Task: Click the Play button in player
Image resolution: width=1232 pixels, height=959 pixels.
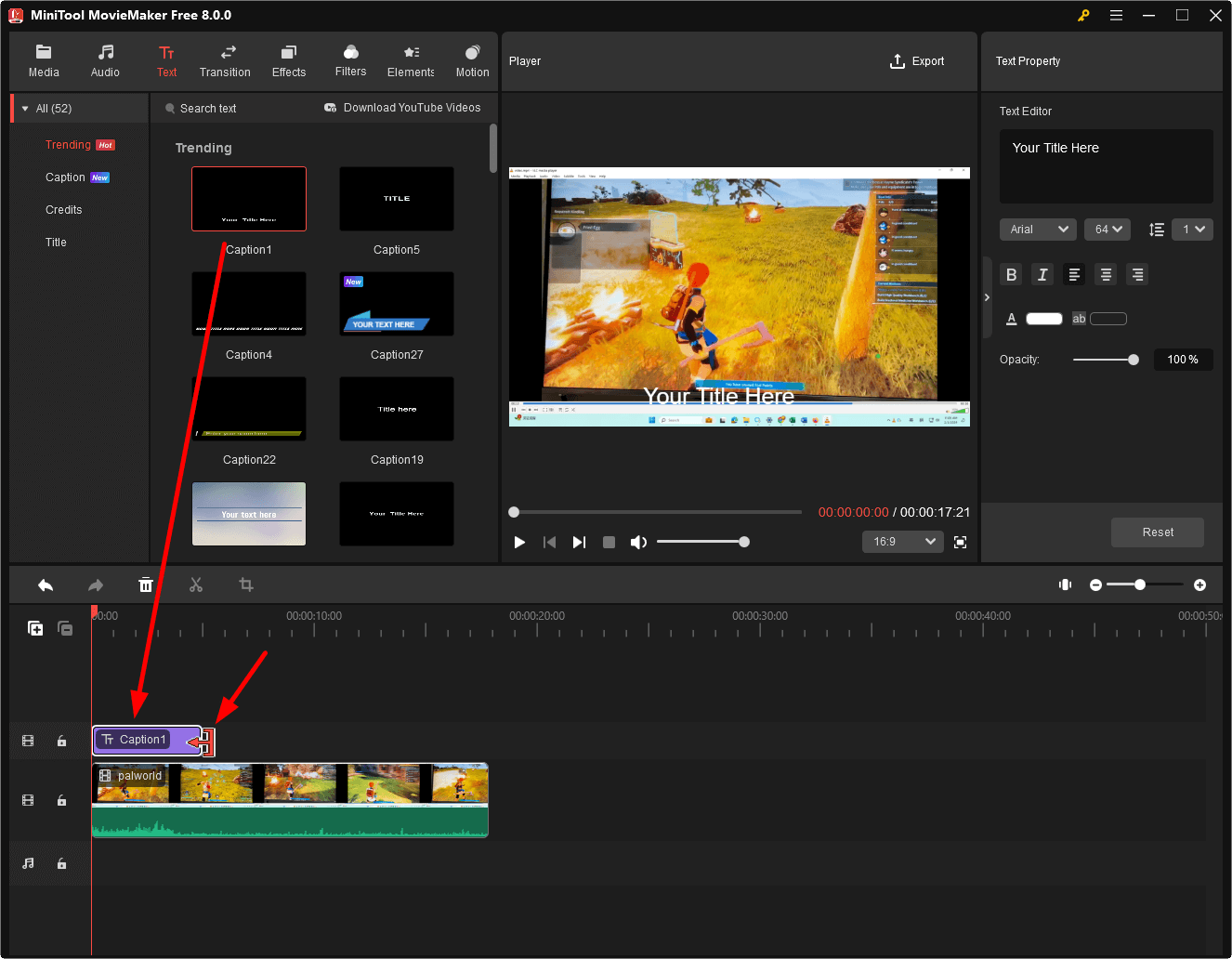Action: (519, 542)
